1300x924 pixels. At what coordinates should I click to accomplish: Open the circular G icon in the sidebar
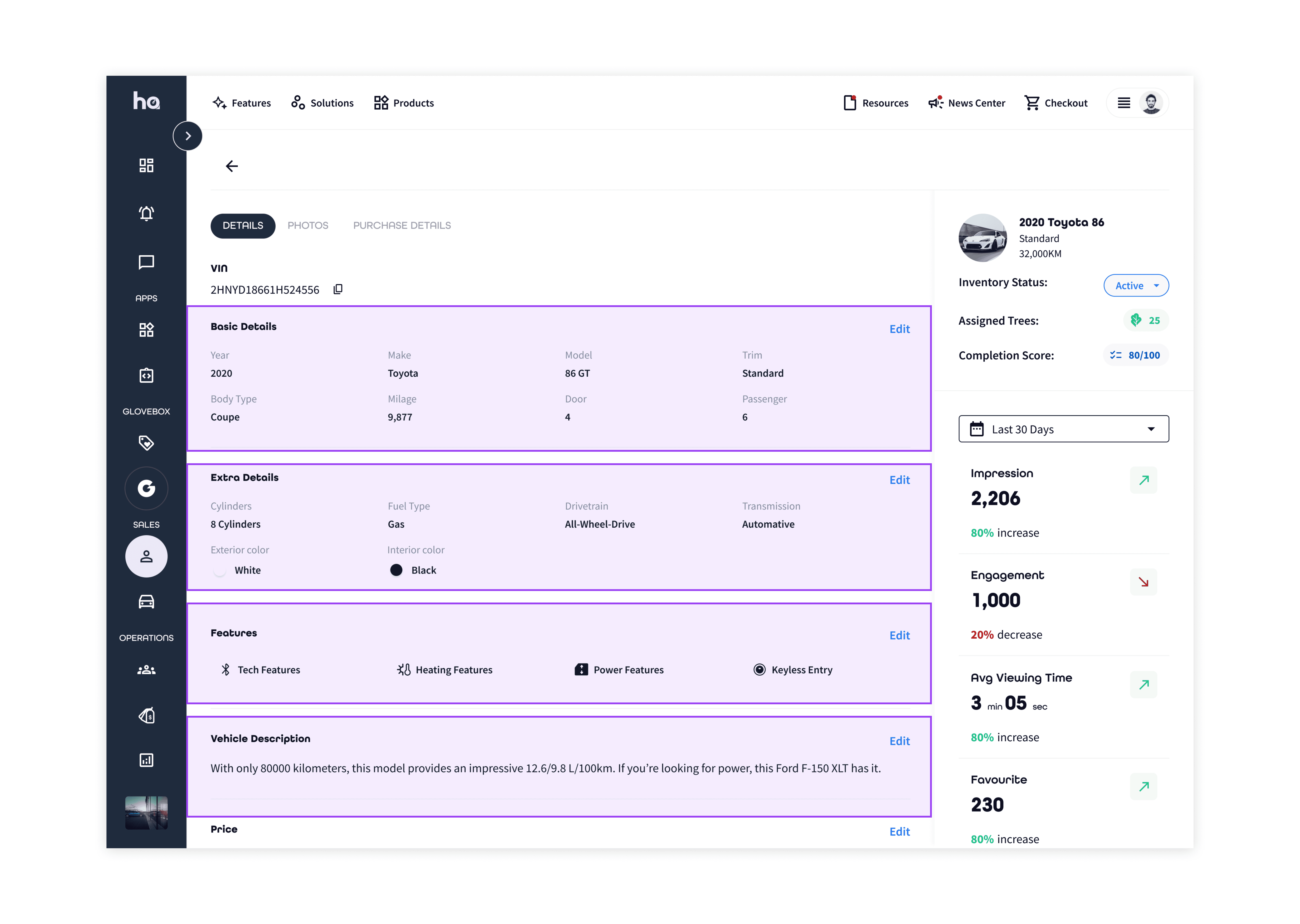(146, 488)
